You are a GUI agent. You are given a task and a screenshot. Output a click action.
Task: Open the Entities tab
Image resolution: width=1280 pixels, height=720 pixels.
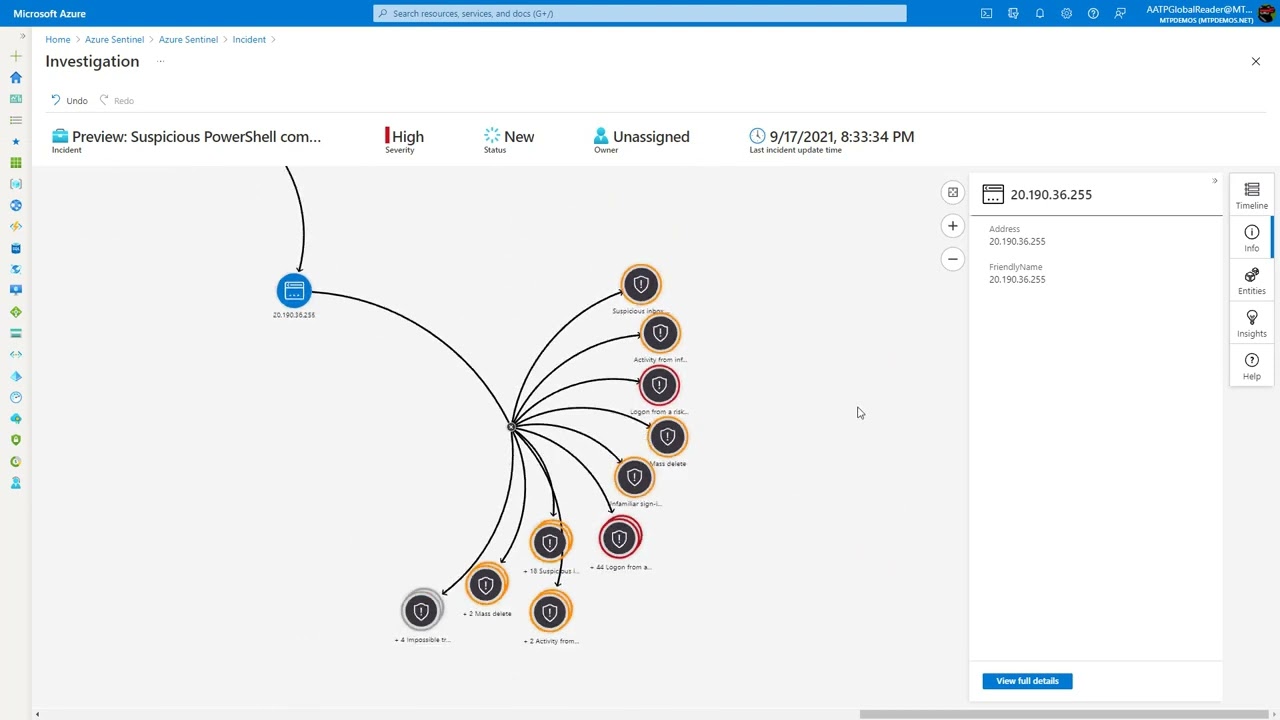1252,281
